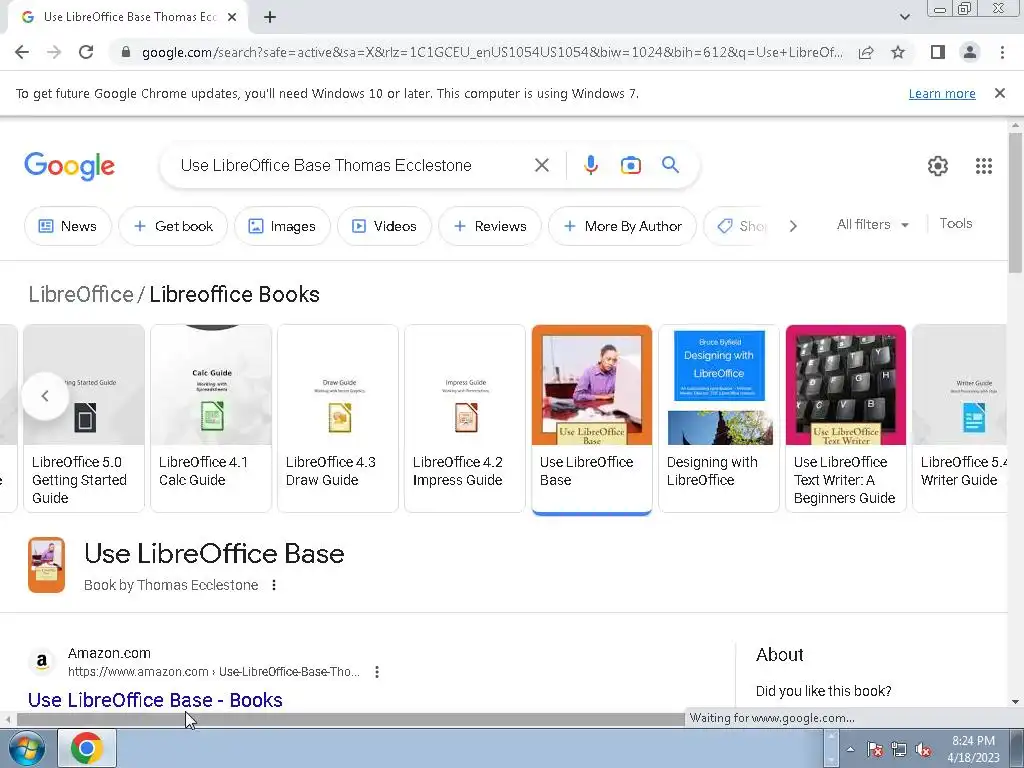Open the taskbar clock and date
The image size is (1024, 768).
point(973,749)
